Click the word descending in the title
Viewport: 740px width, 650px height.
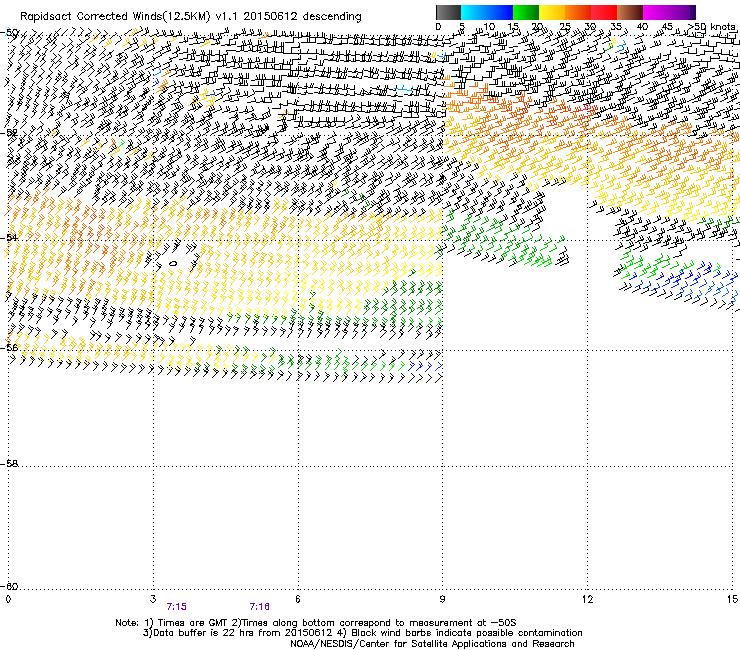pyautogui.click(x=332, y=16)
